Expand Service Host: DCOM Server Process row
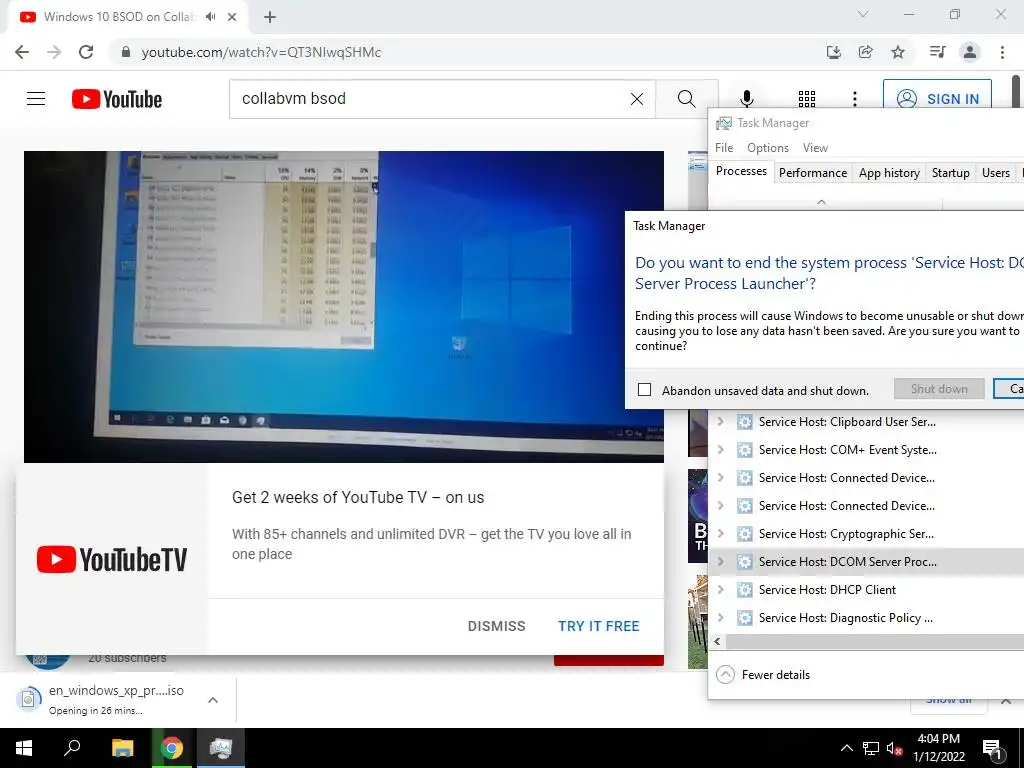Image resolution: width=1024 pixels, height=768 pixels. [720, 562]
